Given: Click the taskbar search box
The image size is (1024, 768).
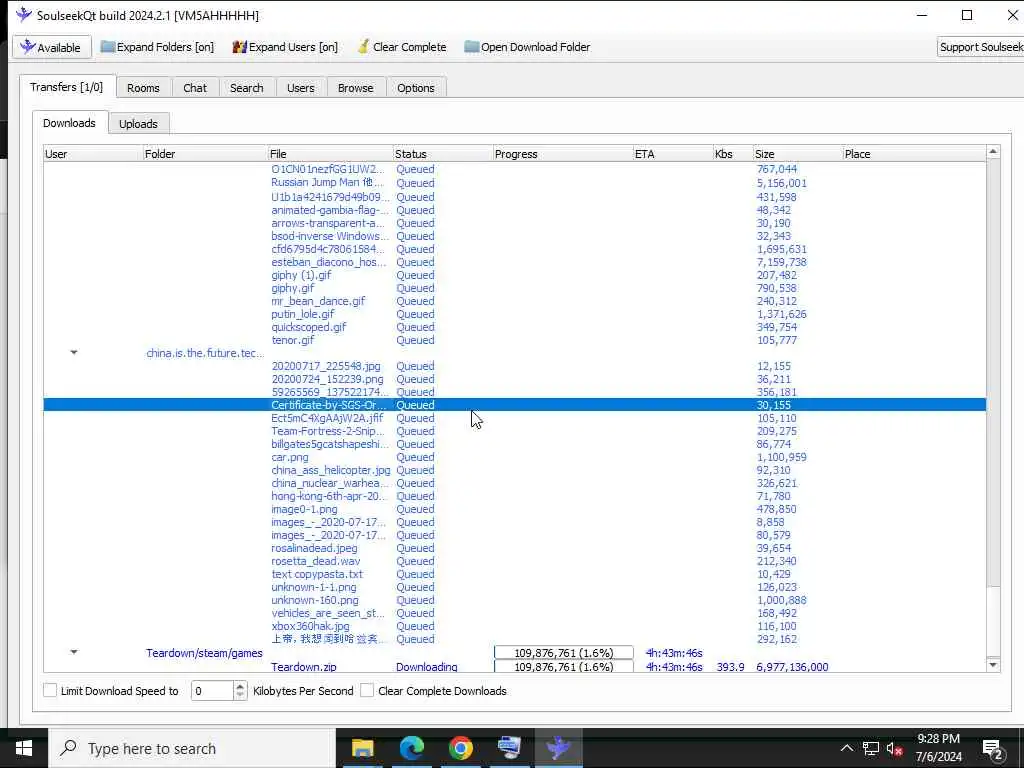Looking at the screenshot, I should (x=192, y=748).
